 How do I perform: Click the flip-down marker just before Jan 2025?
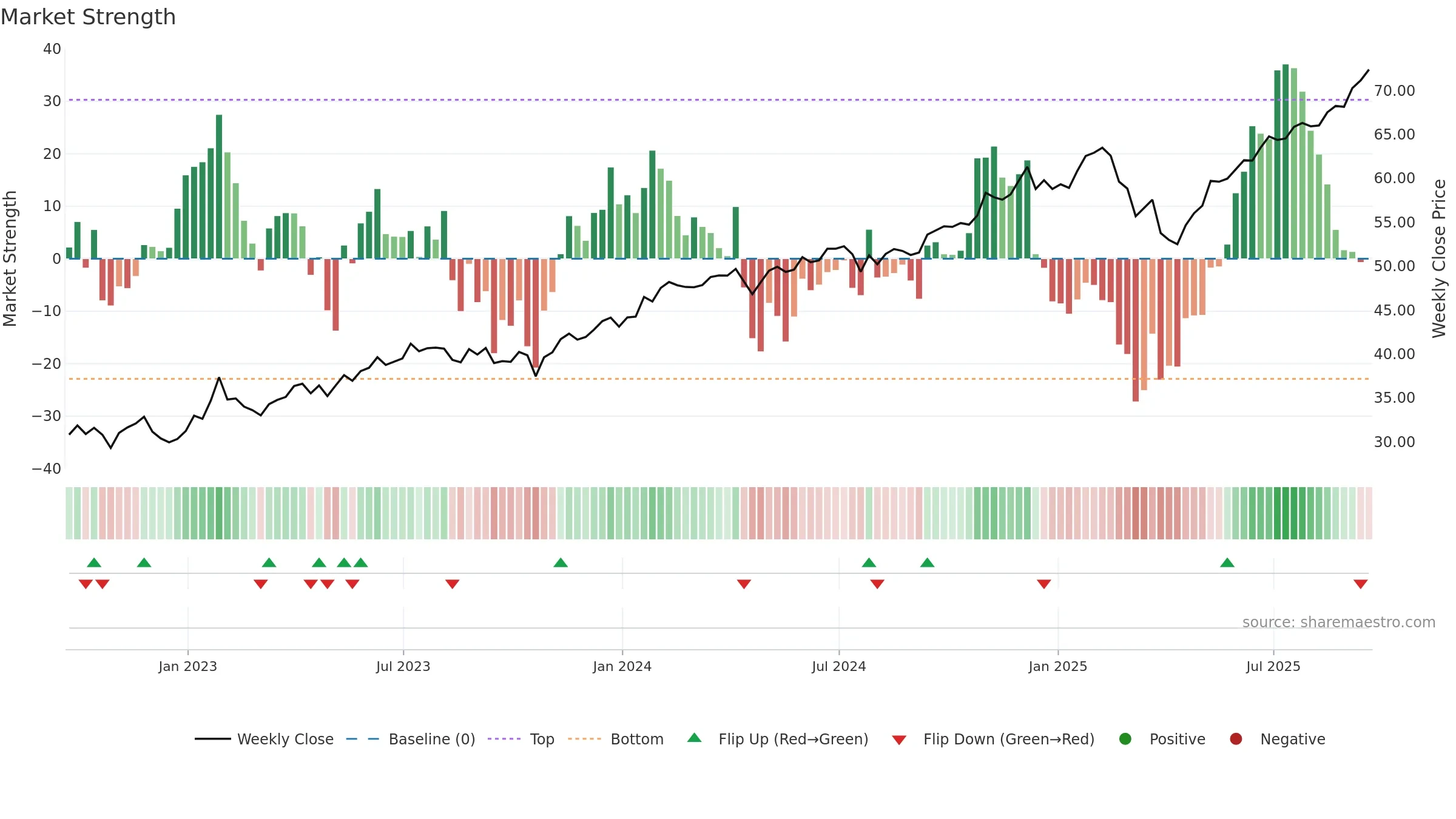[1044, 584]
